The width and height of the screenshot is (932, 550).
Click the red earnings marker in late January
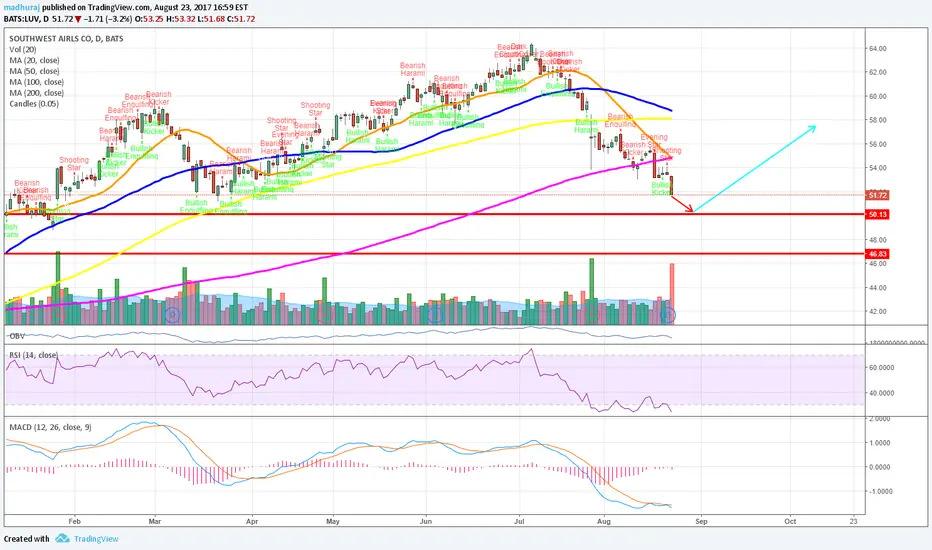[x=59, y=314]
